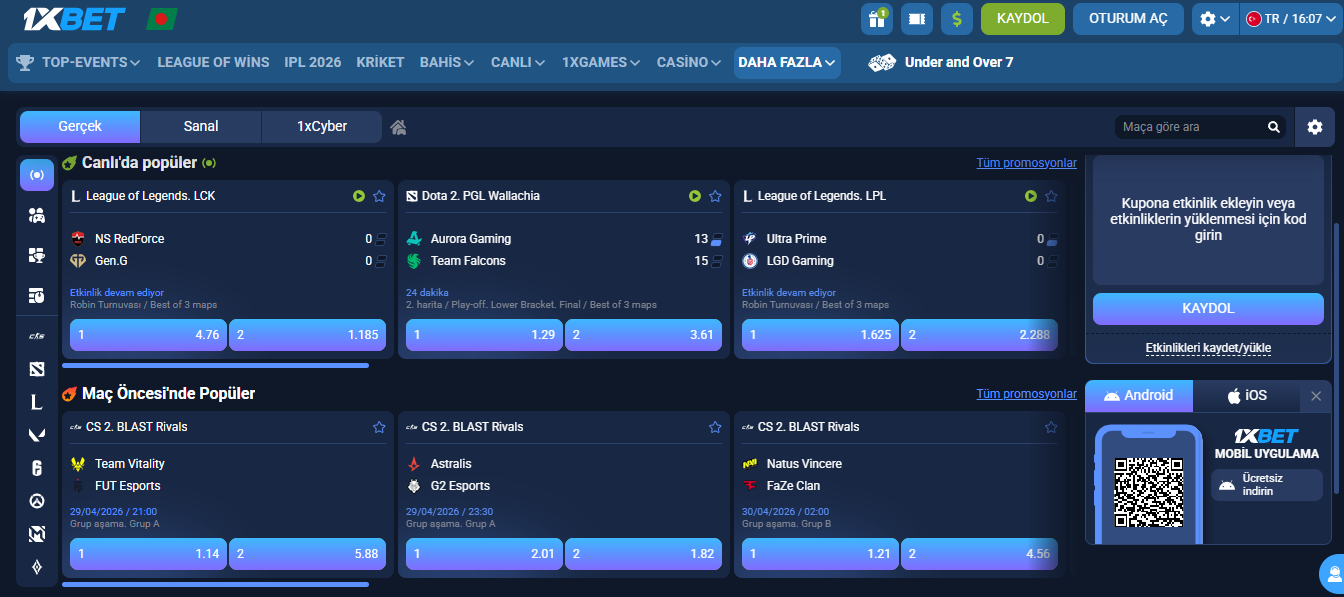Select the Android app tab

click(x=1139, y=396)
